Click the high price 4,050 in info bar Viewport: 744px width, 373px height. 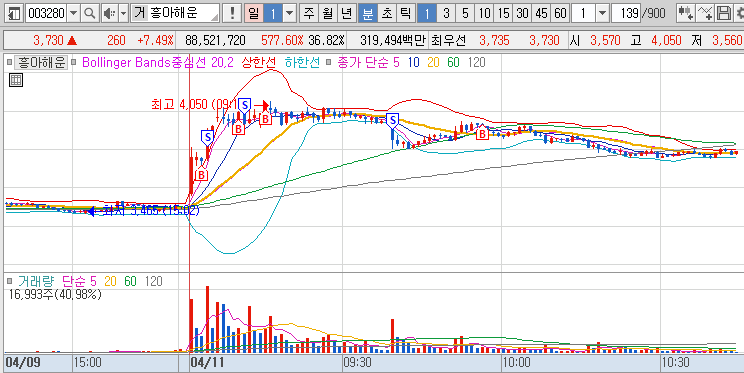pyautogui.click(x=666, y=41)
